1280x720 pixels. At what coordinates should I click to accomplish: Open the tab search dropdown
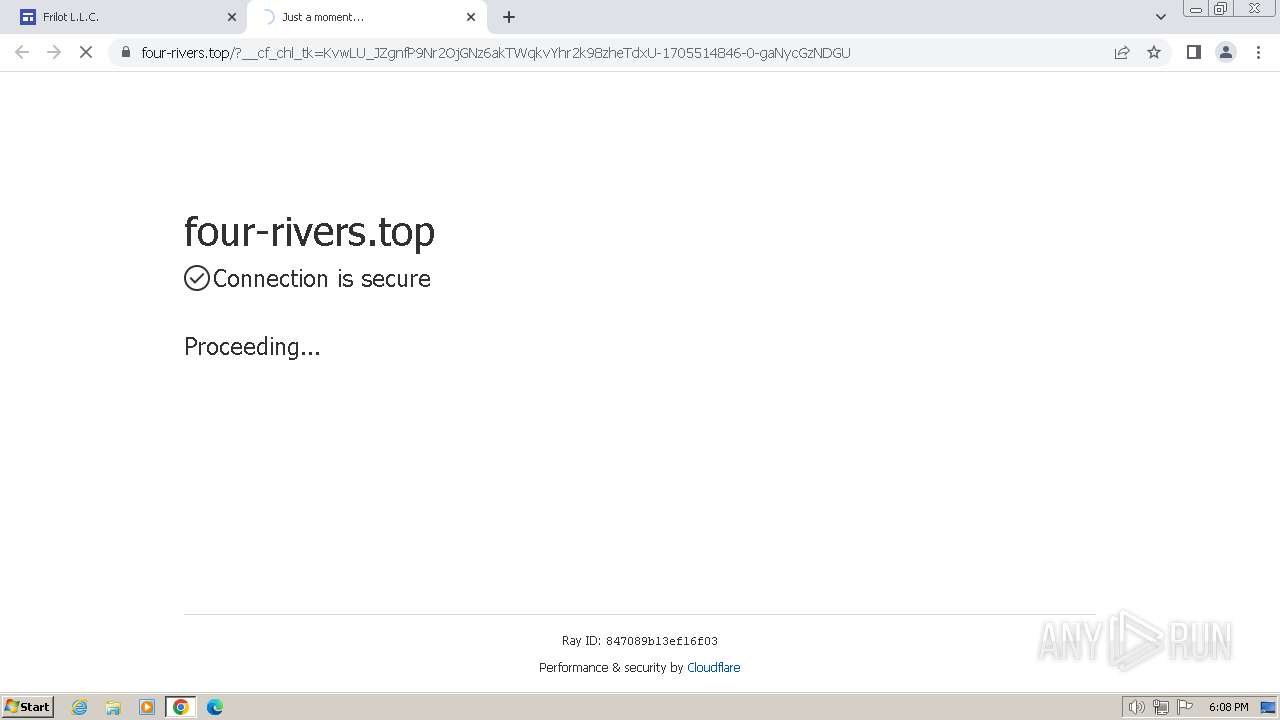click(1161, 17)
